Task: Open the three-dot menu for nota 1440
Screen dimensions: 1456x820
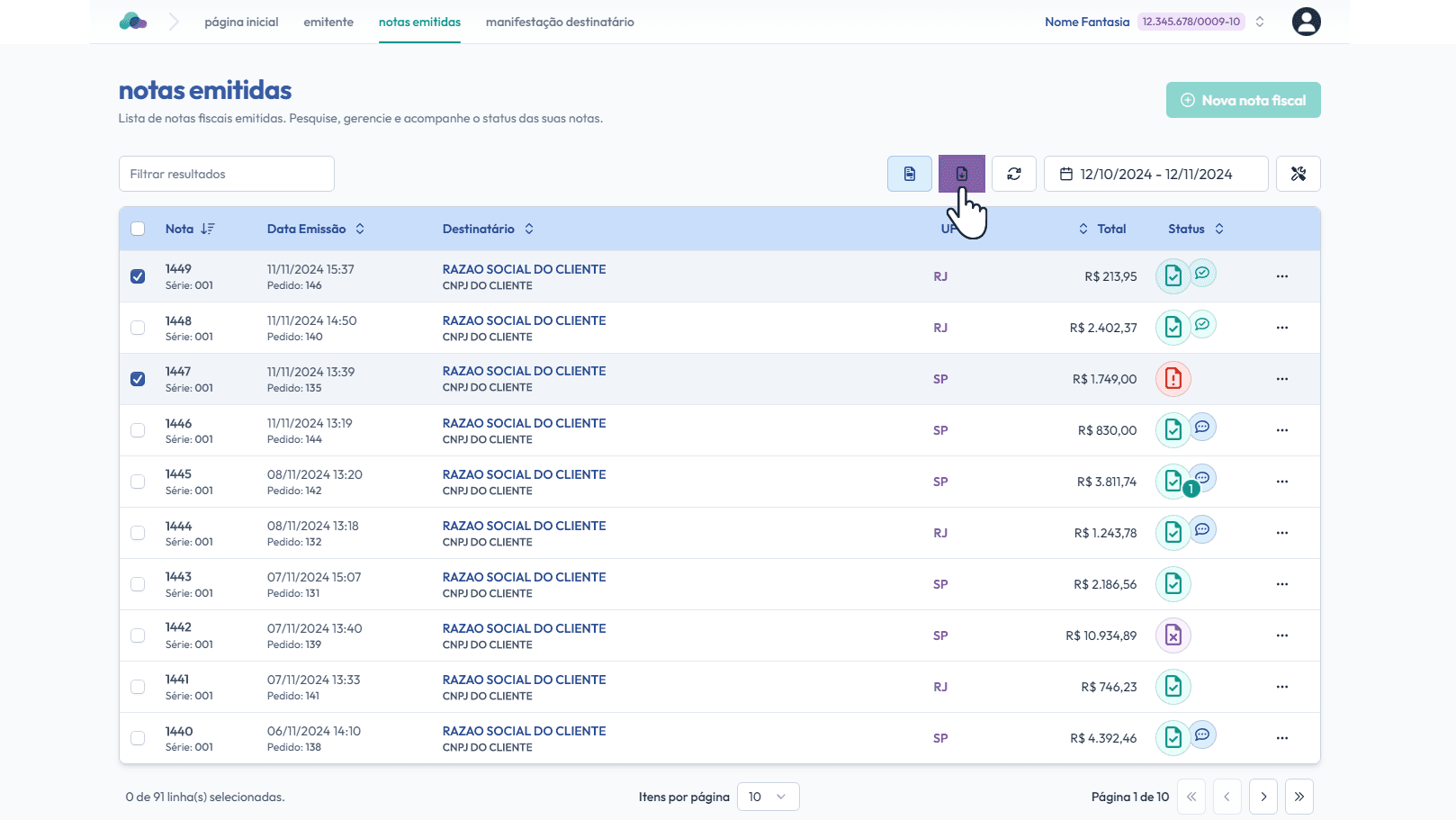Action: pyautogui.click(x=1281, y=738)
